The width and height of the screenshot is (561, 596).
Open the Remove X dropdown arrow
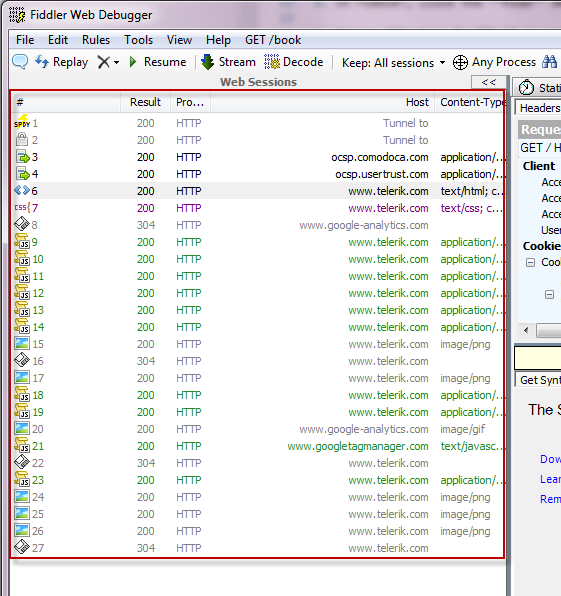click(x=116, y=62)
